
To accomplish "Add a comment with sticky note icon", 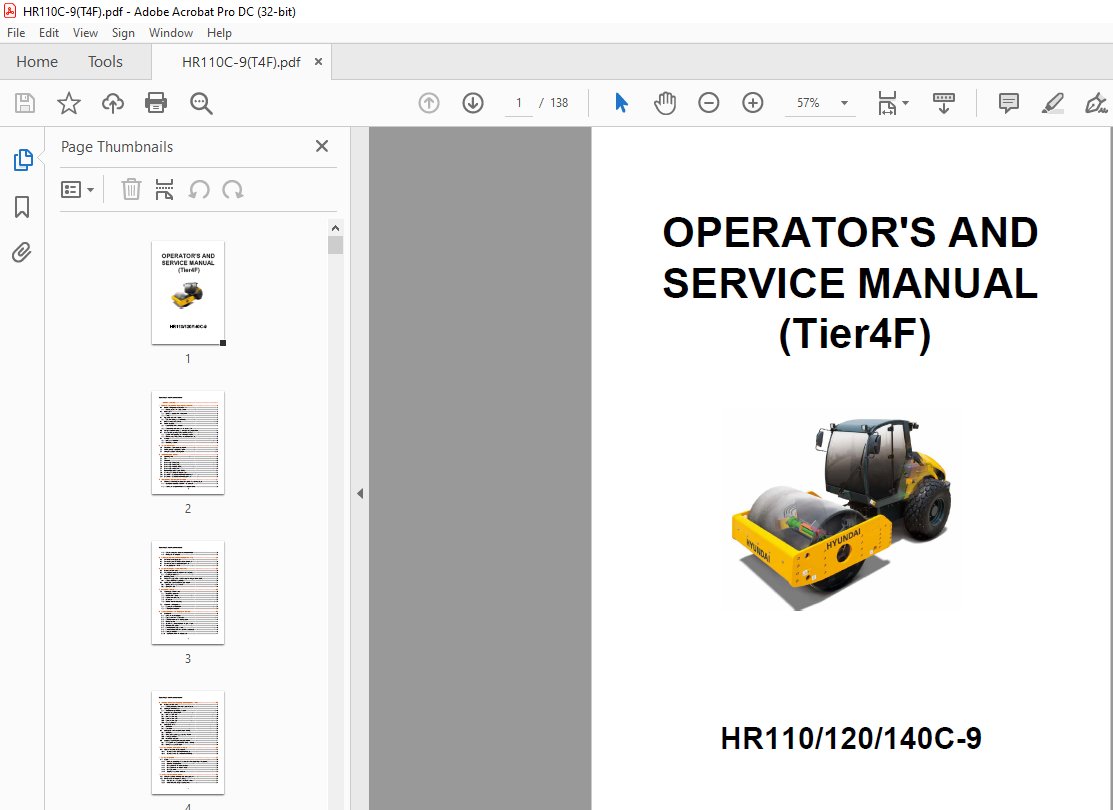I will point(1009,103).
